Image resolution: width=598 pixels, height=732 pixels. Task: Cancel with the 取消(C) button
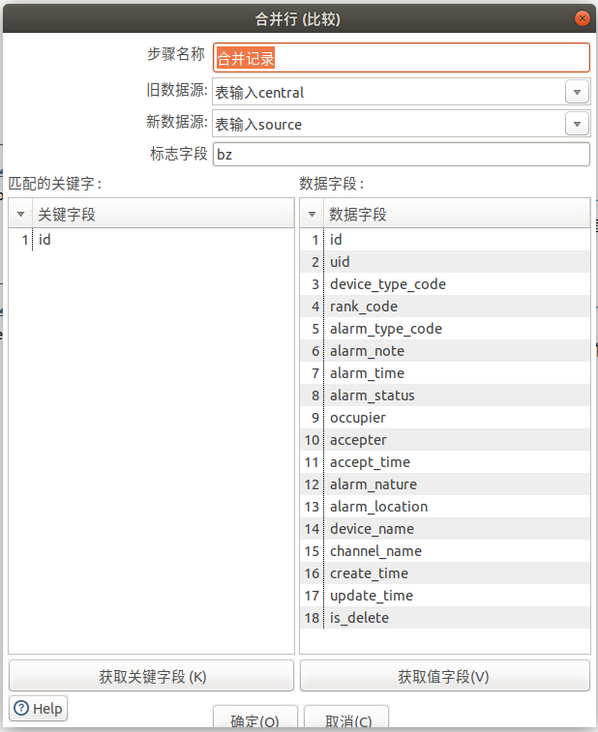(346, 718)
